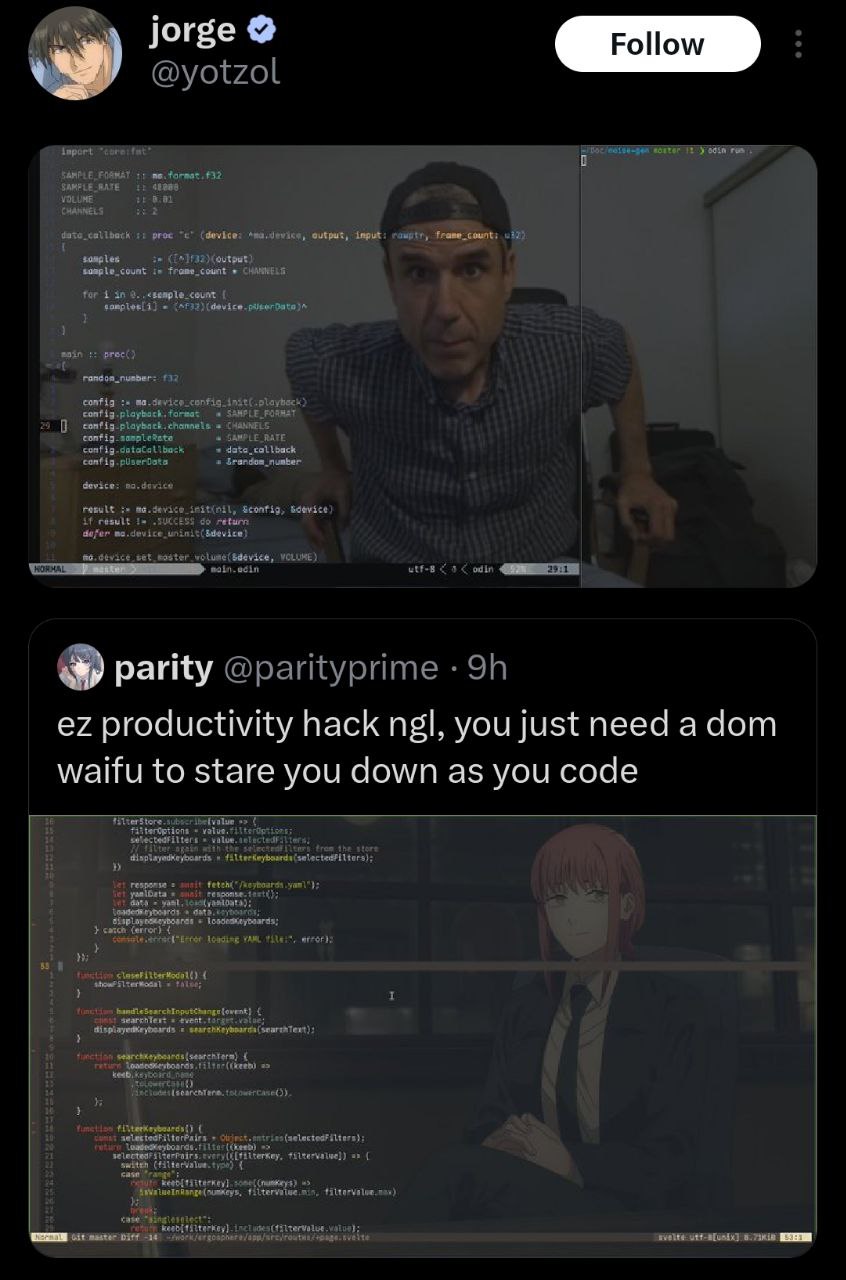Open parity's small profile avatar

pyautogui.click(x=82, y=667)
